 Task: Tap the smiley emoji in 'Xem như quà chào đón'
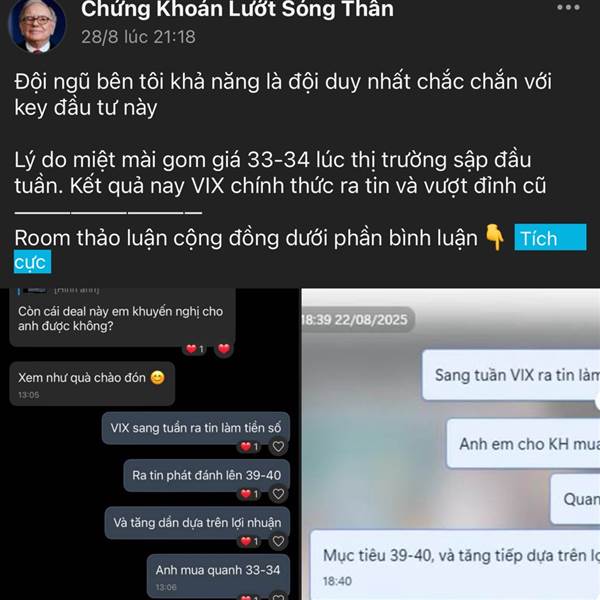tap(158, 378)
